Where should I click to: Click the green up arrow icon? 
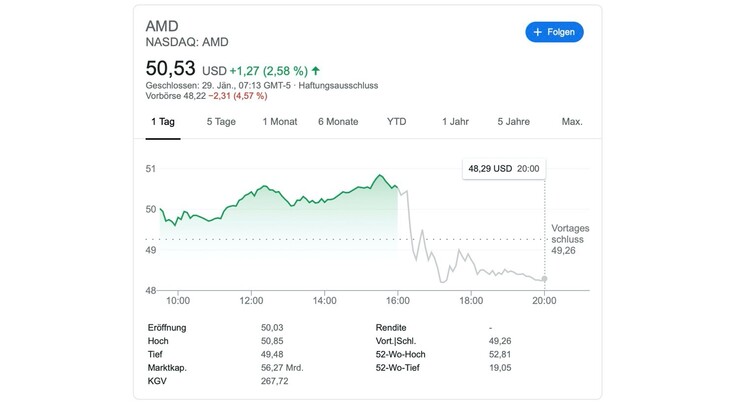(x=316, y=71)
